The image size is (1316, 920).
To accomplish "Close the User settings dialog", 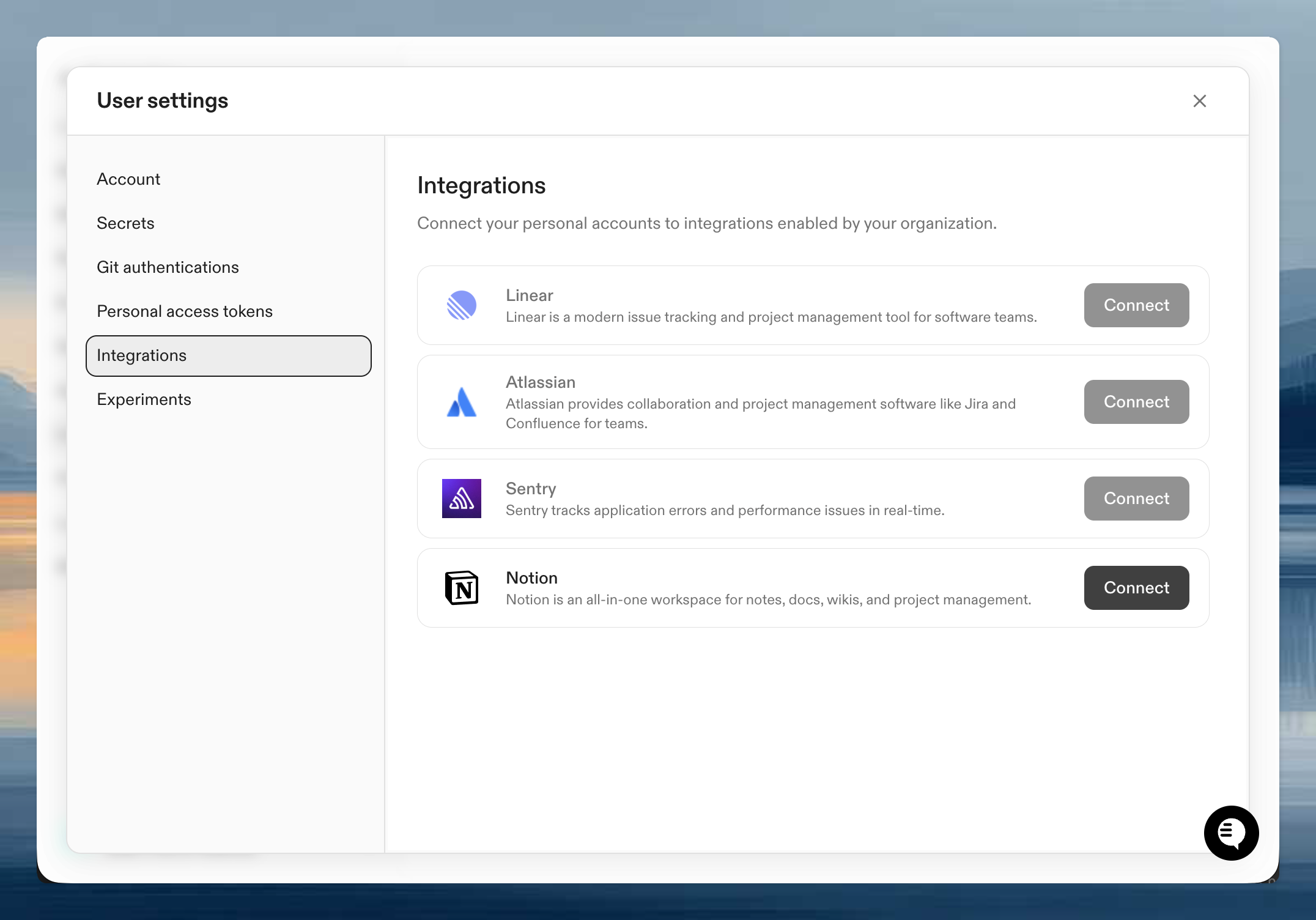I will pos(1199,101).
